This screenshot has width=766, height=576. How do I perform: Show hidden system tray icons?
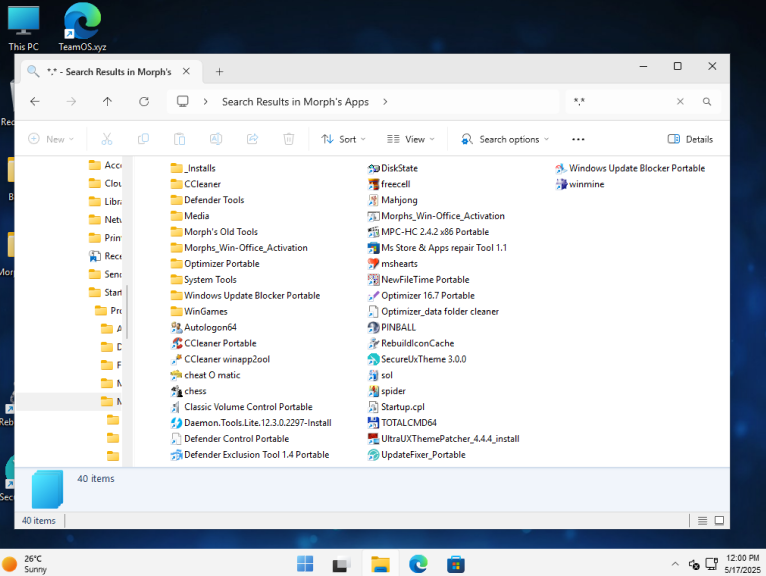click(x=675, y=564)
